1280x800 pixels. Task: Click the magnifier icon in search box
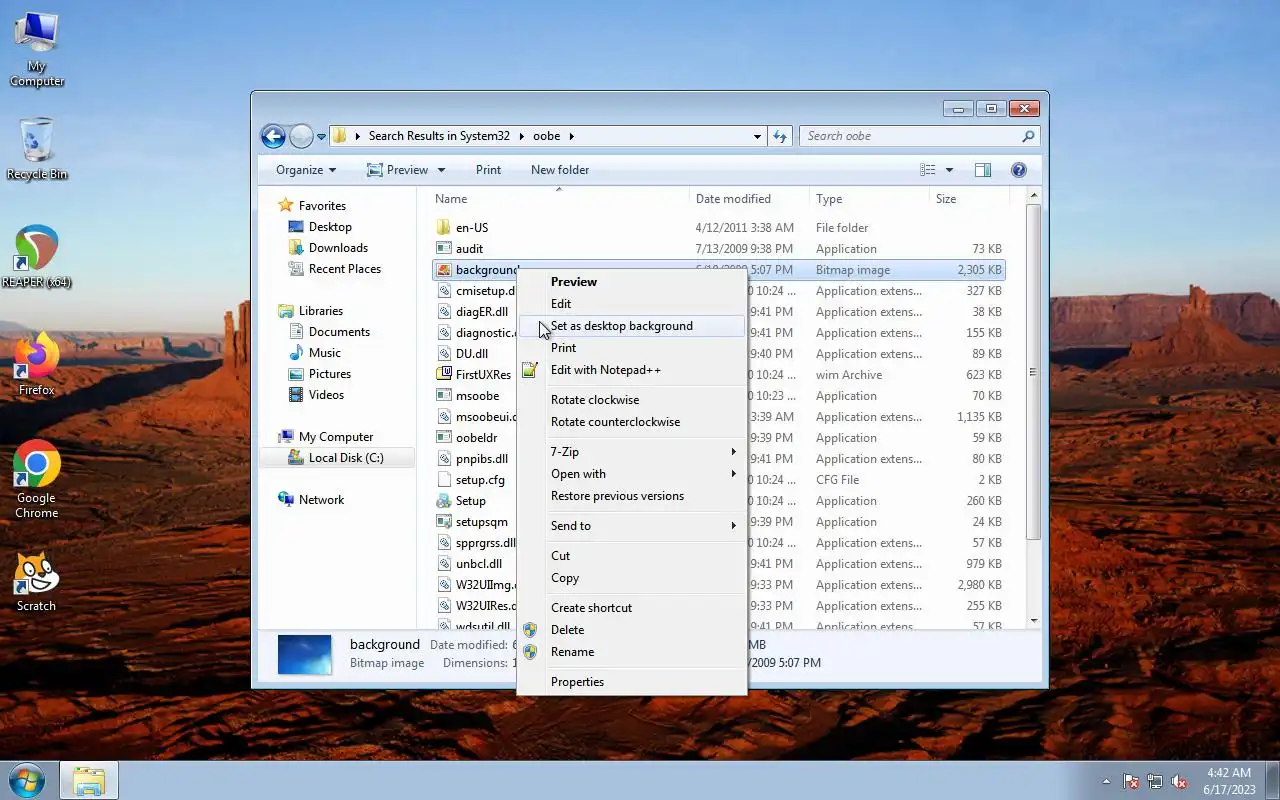click(x=1028, y=136)
